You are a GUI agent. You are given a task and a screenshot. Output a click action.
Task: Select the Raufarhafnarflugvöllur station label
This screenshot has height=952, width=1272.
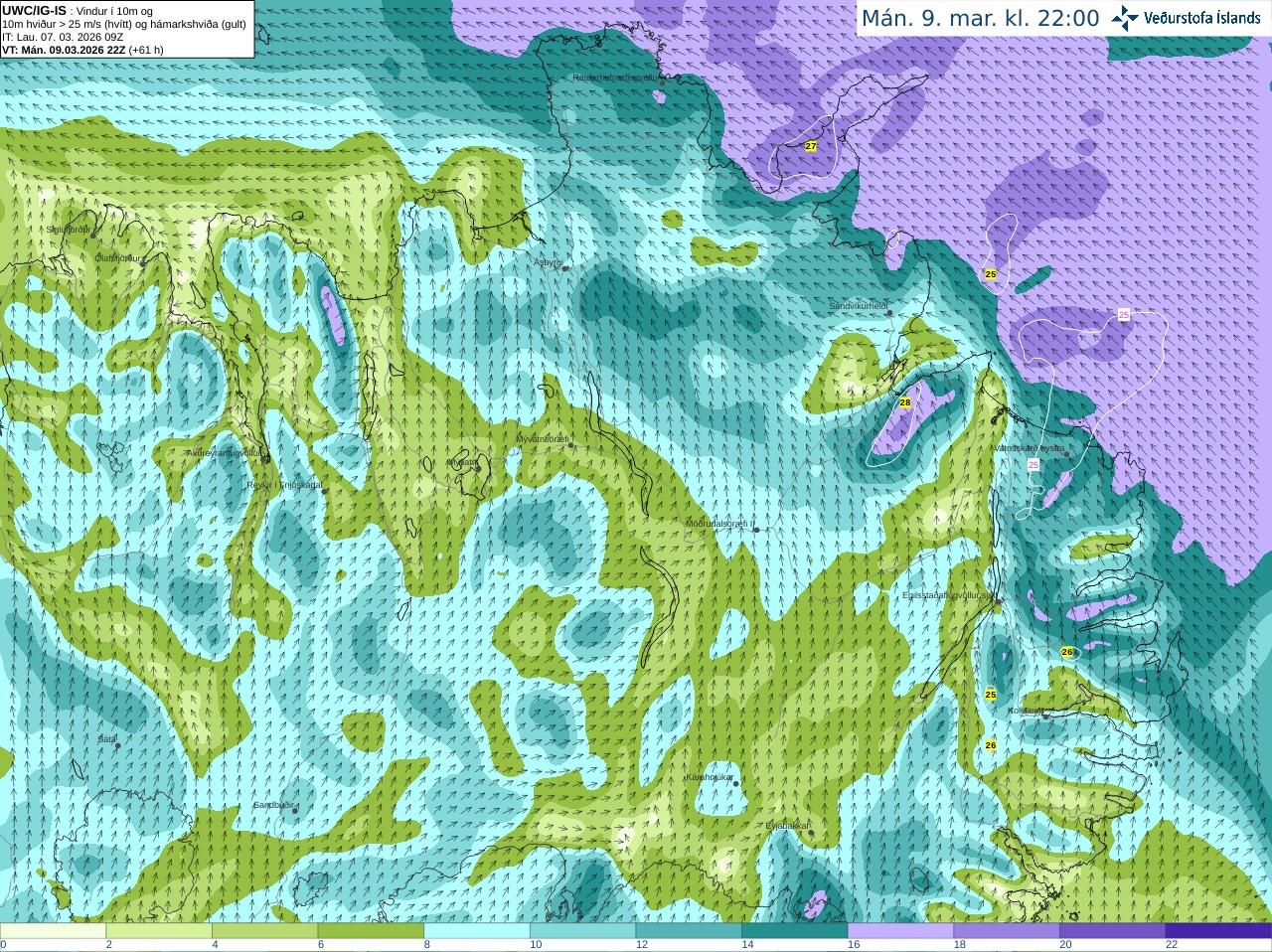pos(616,77)
